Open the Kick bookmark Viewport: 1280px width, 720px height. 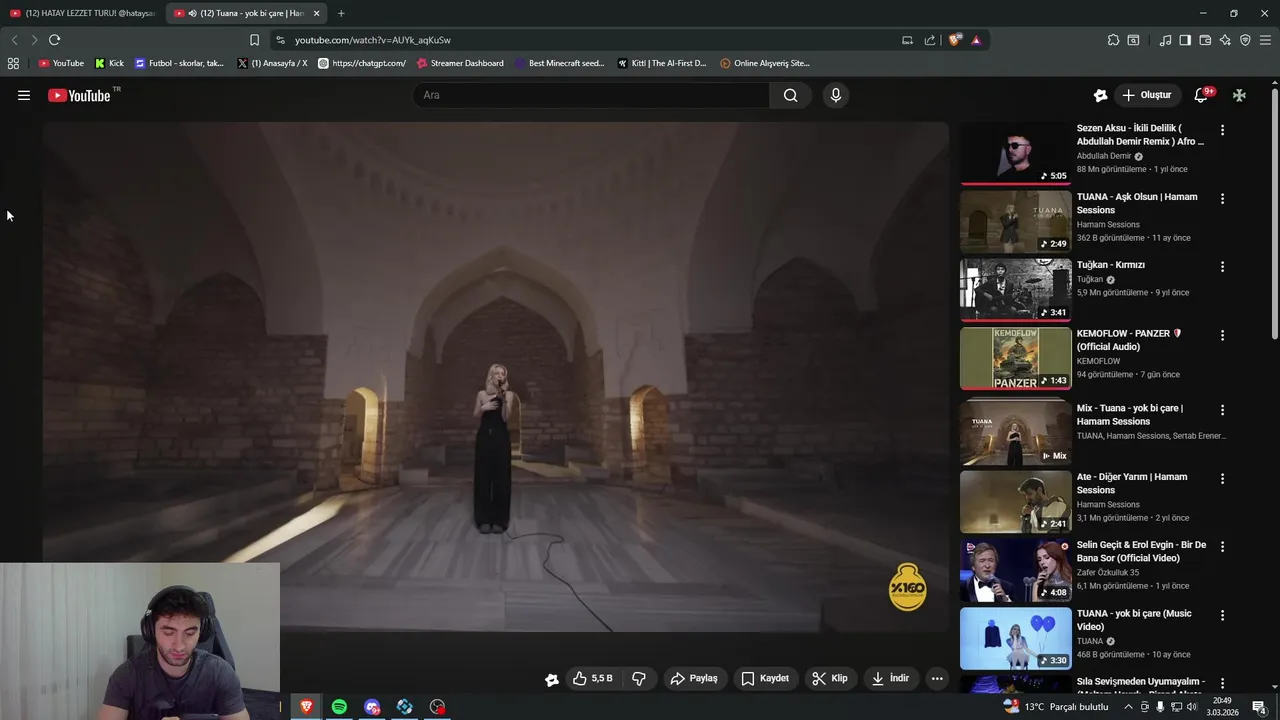coord(109,63)
